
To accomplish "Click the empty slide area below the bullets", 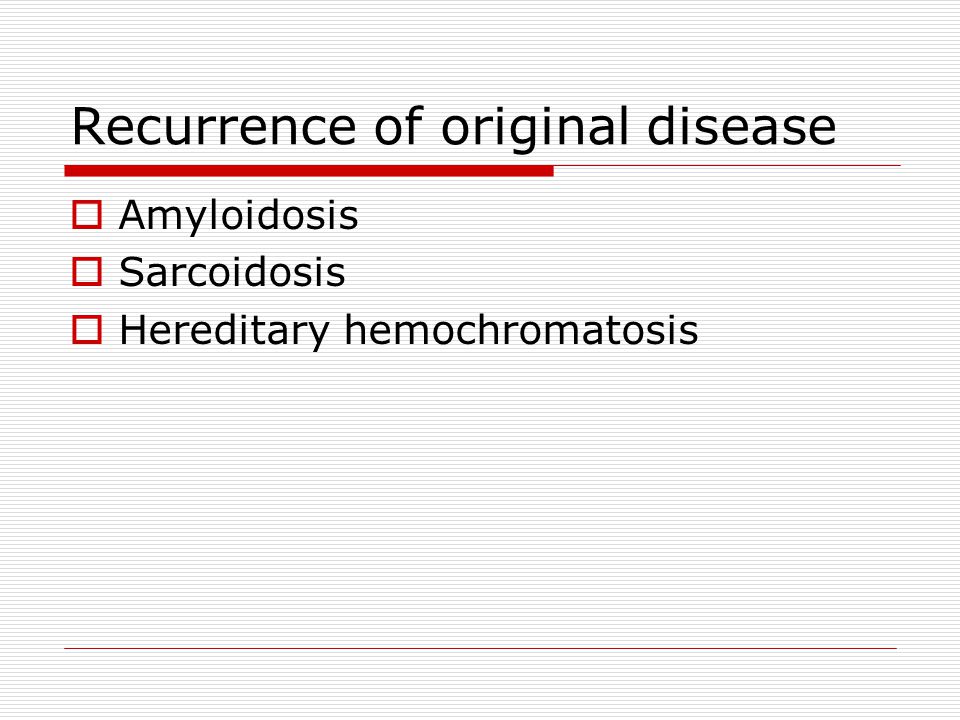I will (x=481, y=496).
